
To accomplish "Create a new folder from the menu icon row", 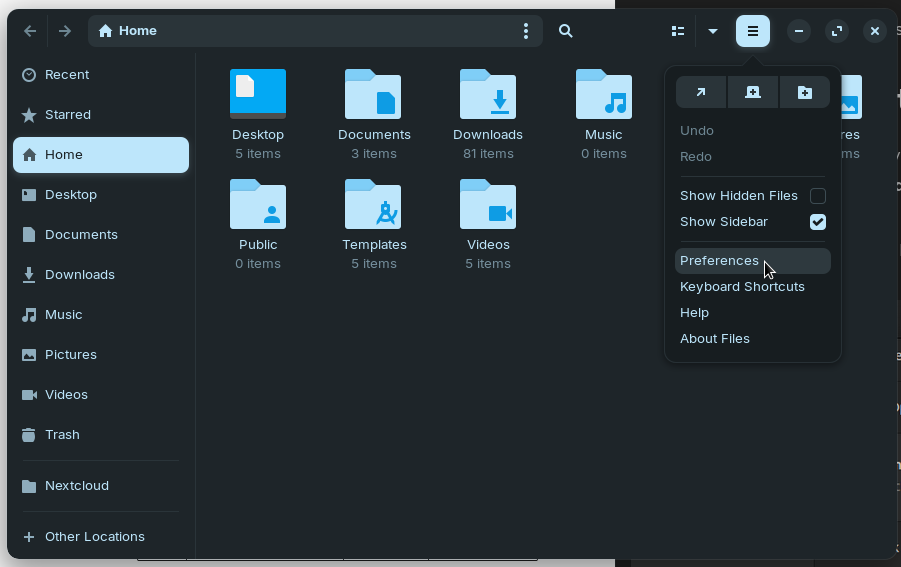I will click(804, 92).
